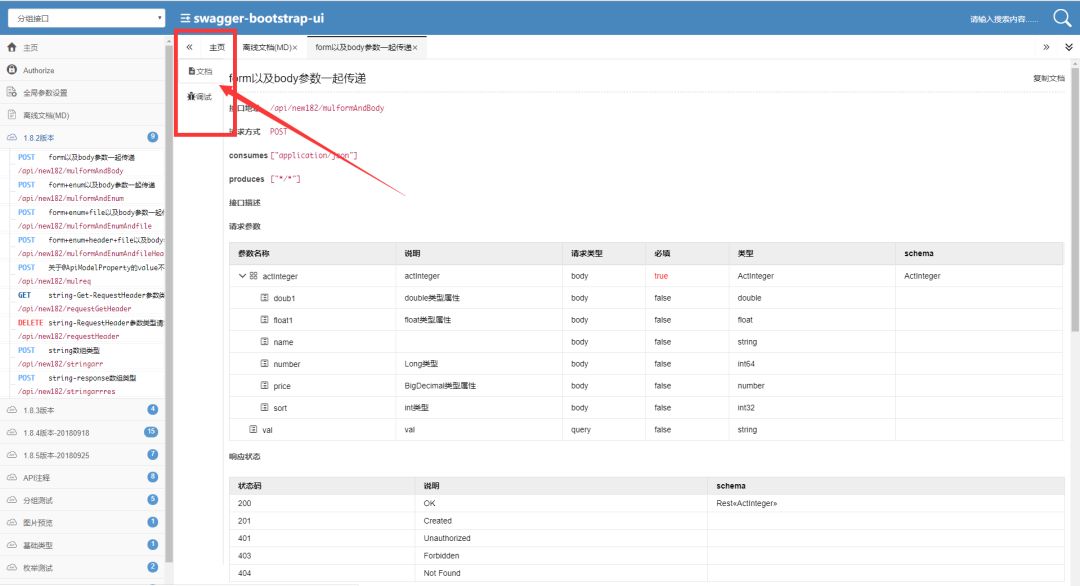Click the val parameter field icon
This screenshot has width=1080, height=586.
point(253,429)
